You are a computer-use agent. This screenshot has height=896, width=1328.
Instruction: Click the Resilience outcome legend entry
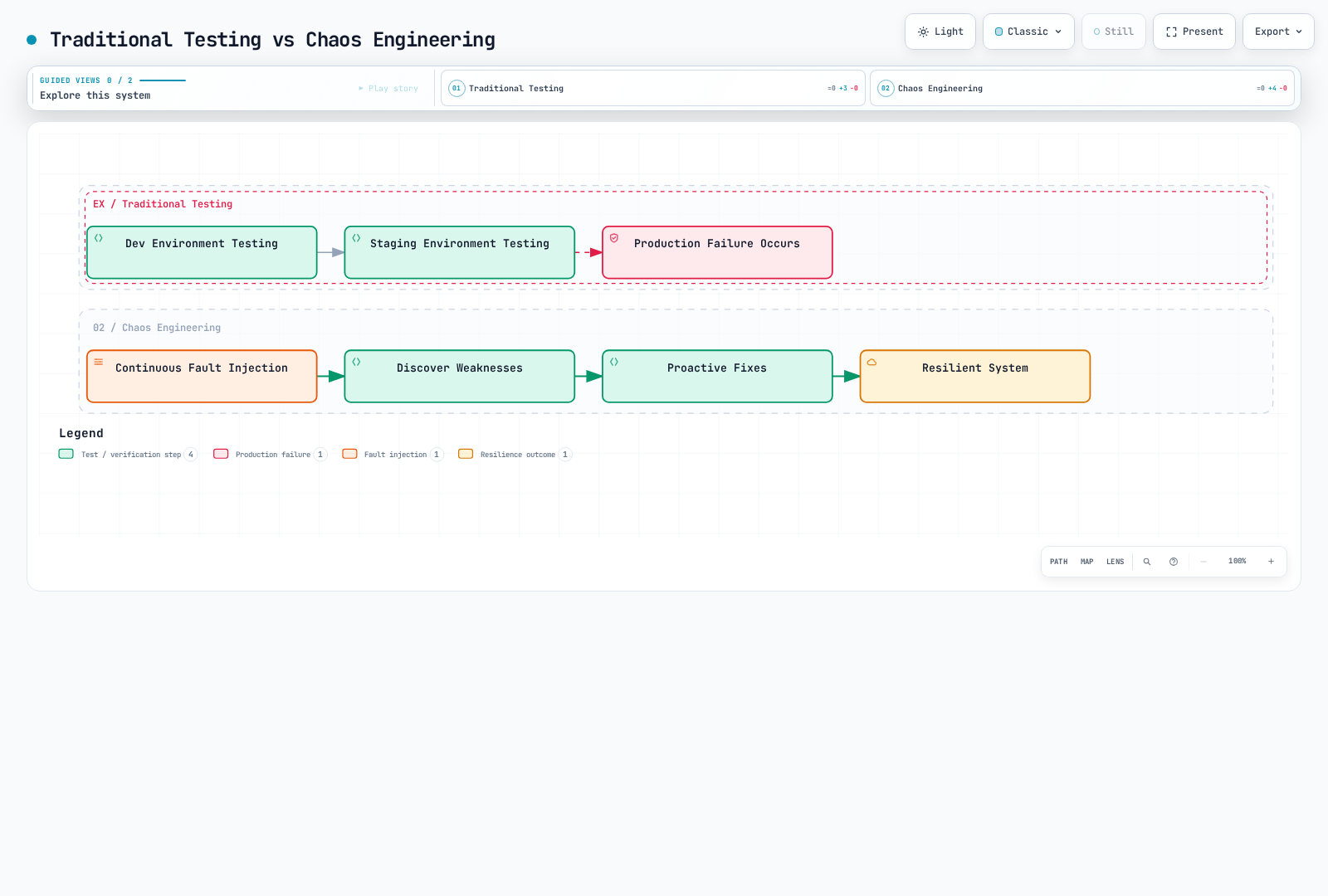(x=515, y=454)
